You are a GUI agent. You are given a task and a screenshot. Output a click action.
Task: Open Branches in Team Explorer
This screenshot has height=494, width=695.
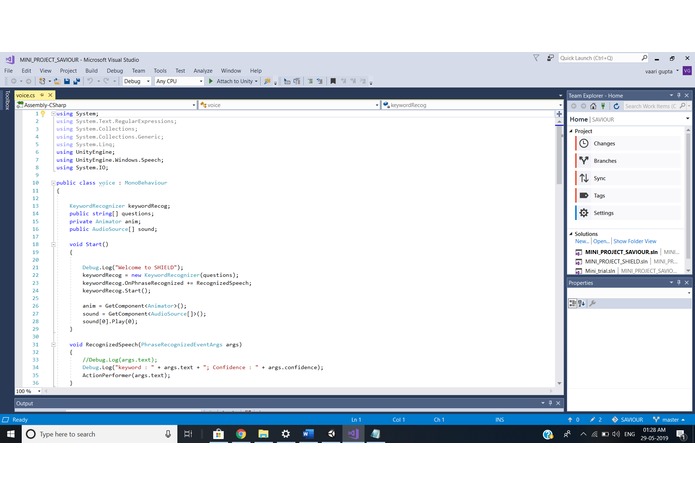point(628,161)
